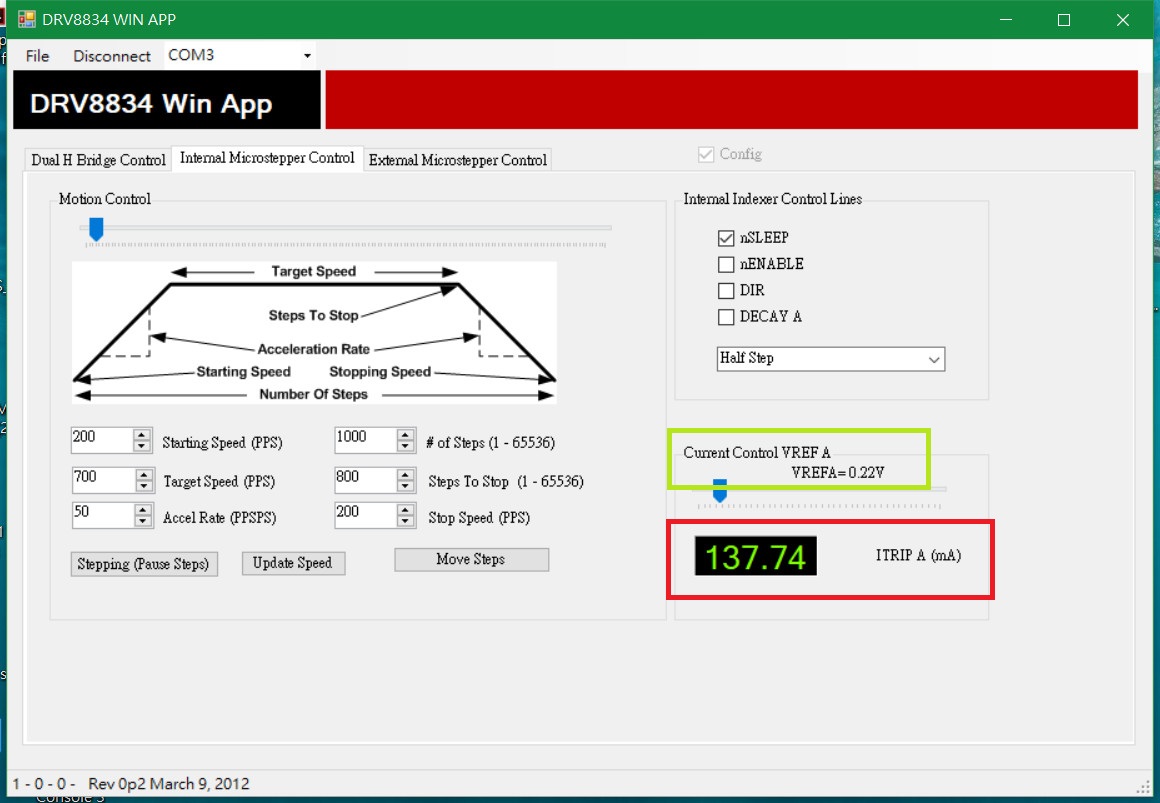
Task: Close the DRV8834 WIN APP window
Action: [1123, 20]
